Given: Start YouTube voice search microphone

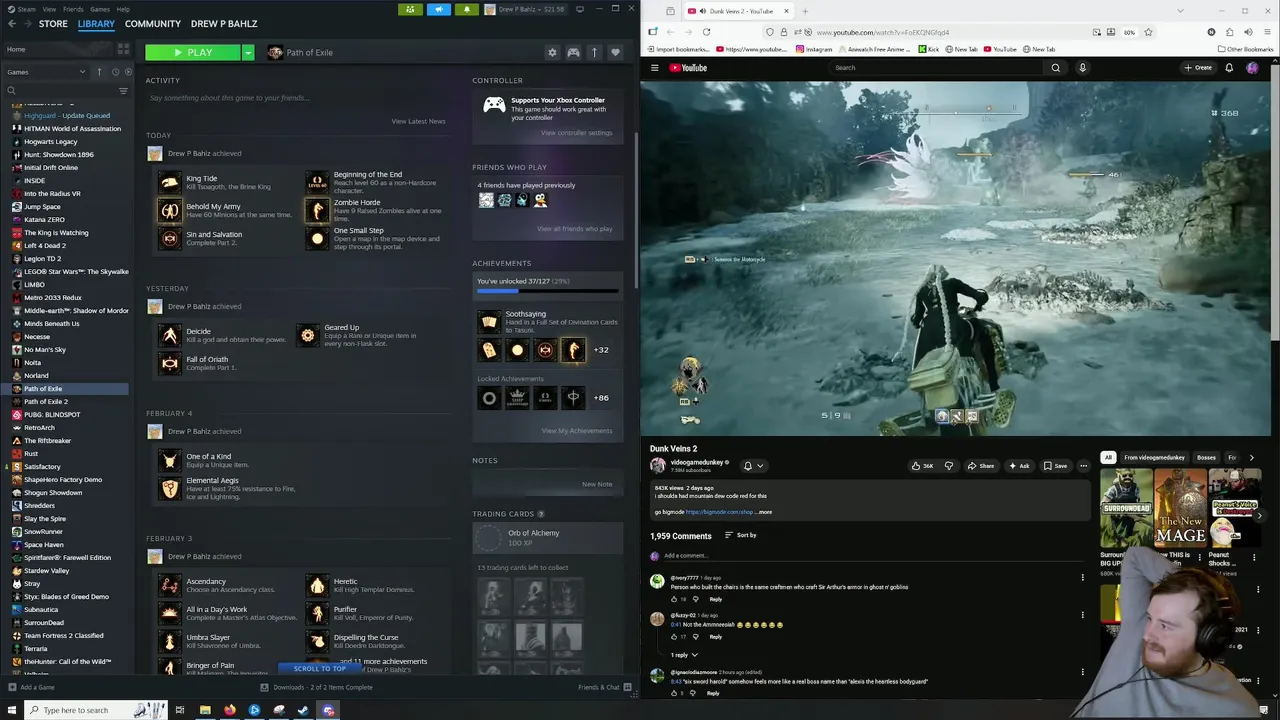Looking at the screenshot, I should point(1082,68).
